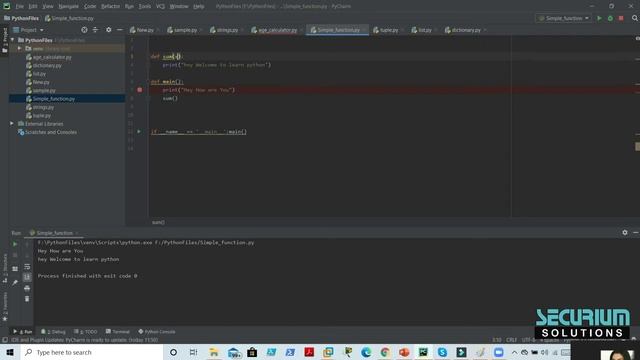Open Microsoft Edge from the taskbar

366,352
